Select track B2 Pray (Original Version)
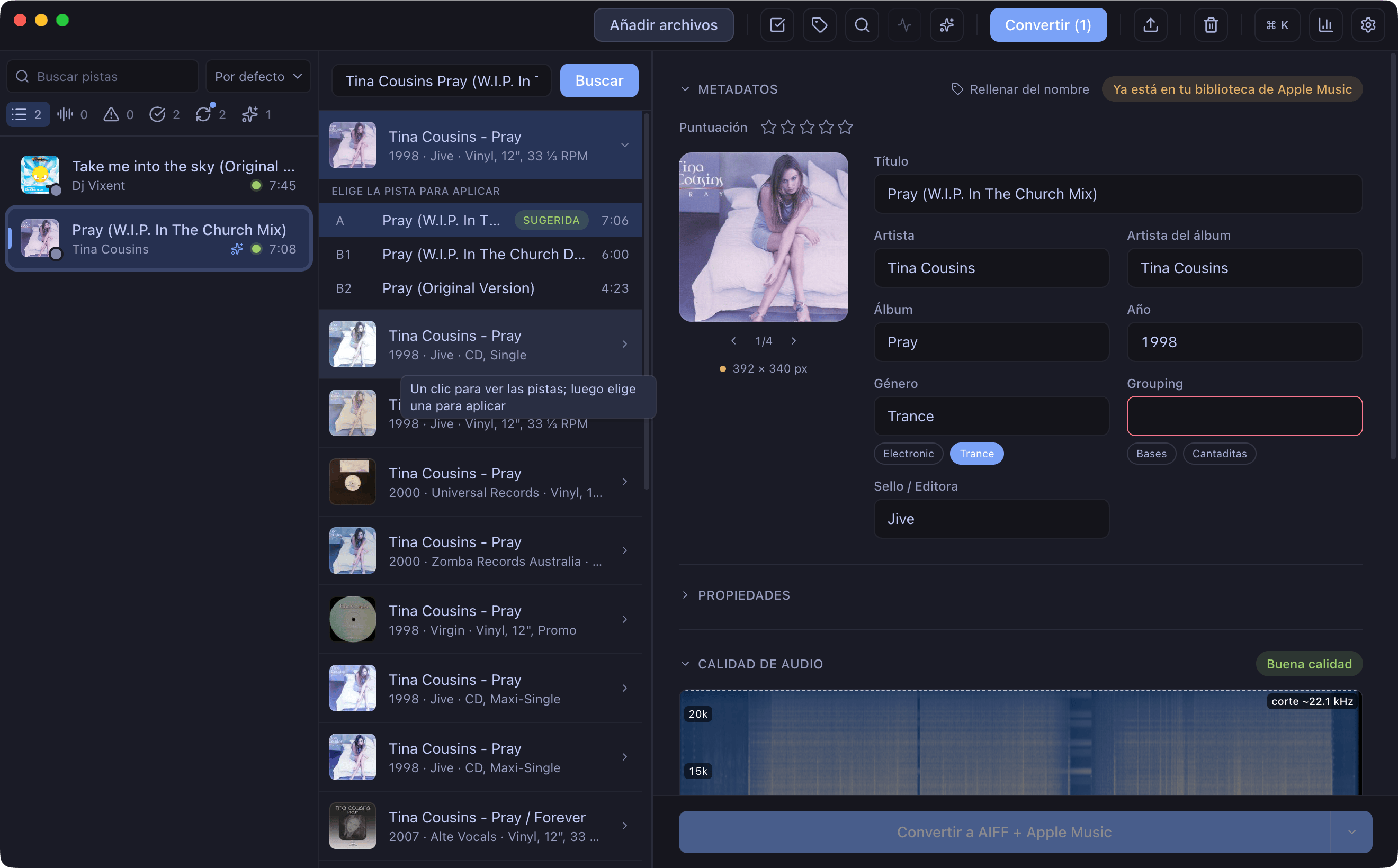1398x868 pixels. coord(480,288)
